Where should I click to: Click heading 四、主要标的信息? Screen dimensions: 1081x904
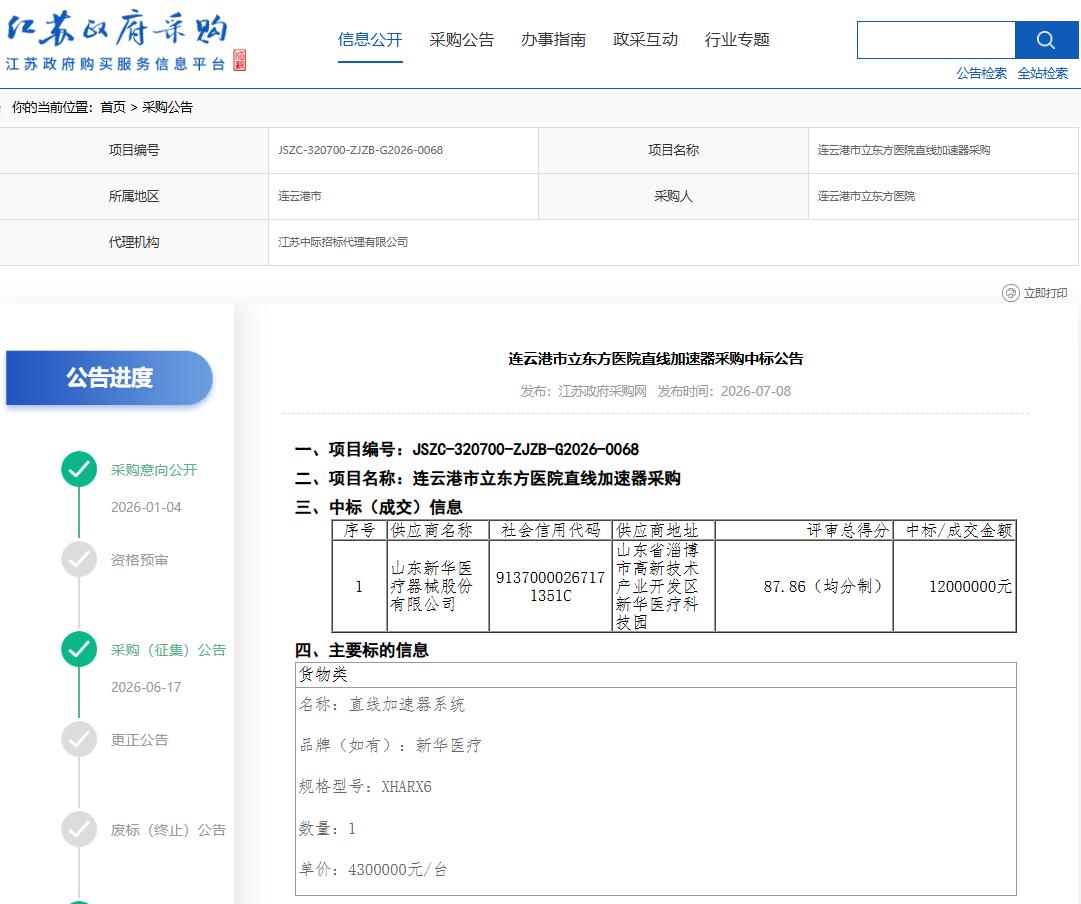coord(361,650)
